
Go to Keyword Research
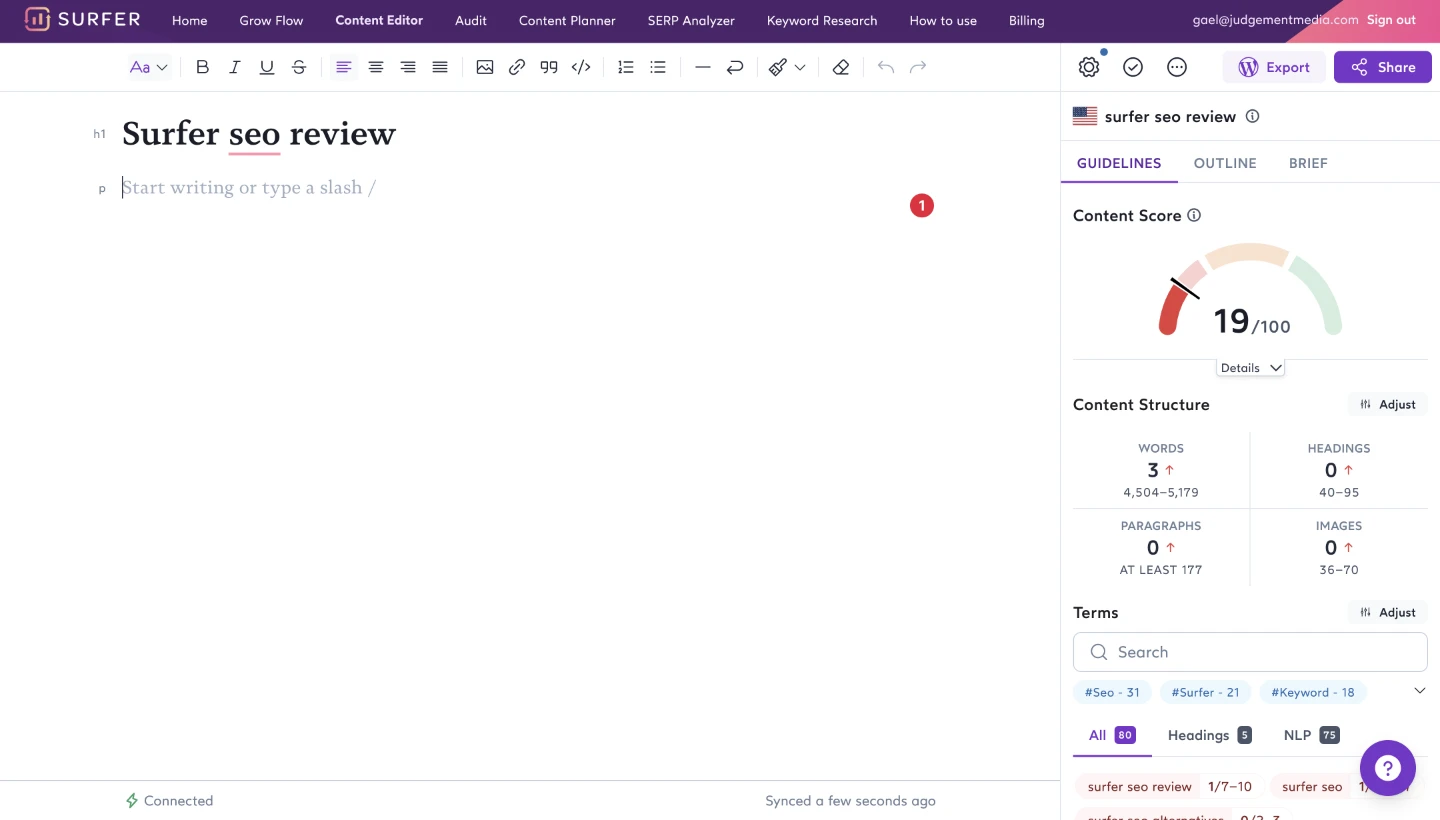click(x=822, y=20)
